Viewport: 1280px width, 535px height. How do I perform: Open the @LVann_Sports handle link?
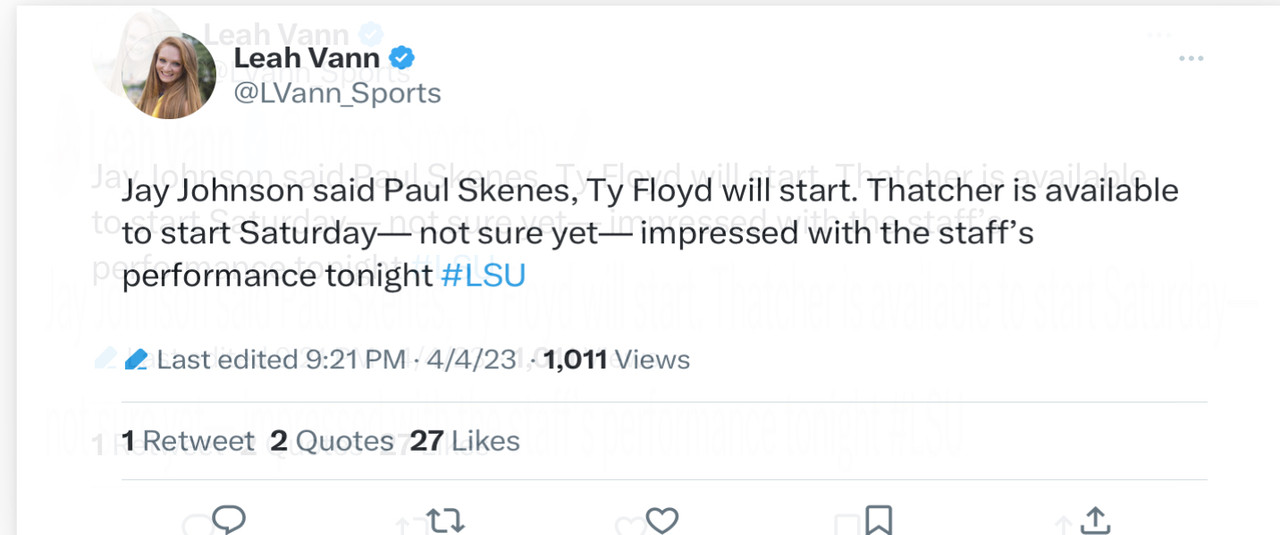336,93
